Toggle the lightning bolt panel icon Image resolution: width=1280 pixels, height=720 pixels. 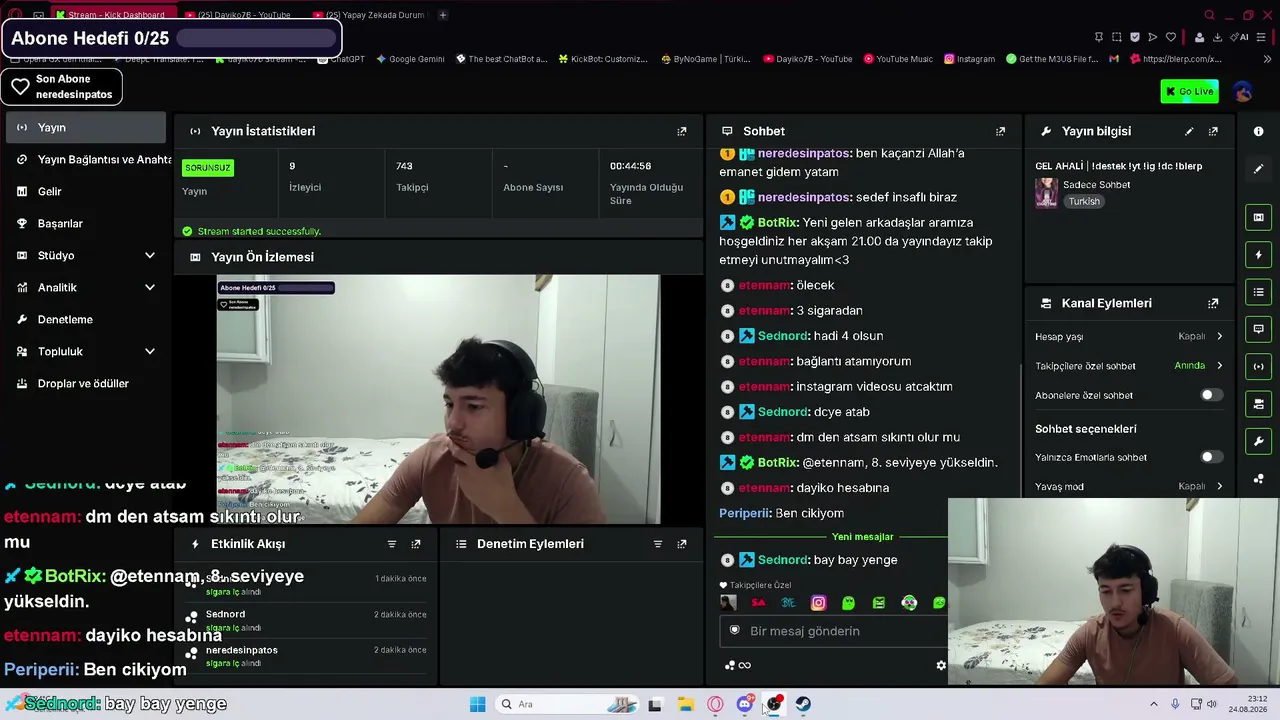[x=1258, y=255]
